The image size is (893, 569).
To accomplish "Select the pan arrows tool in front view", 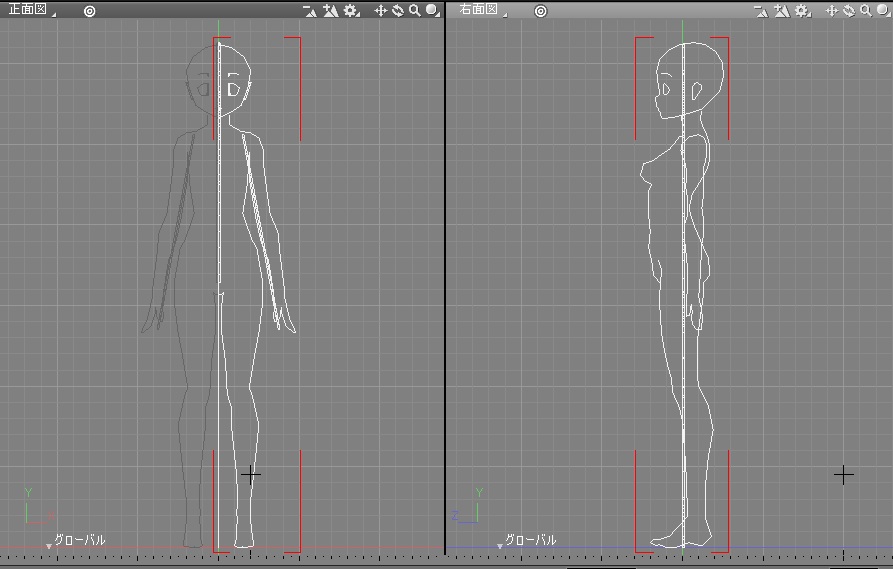I will click(381, 11).
